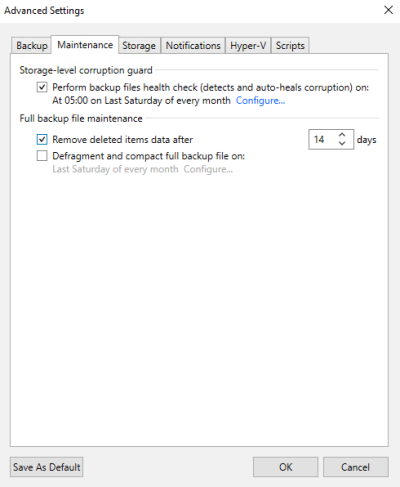The image size is (400, 487).
Task: Select the Maintenance tab
Action: 85,45
